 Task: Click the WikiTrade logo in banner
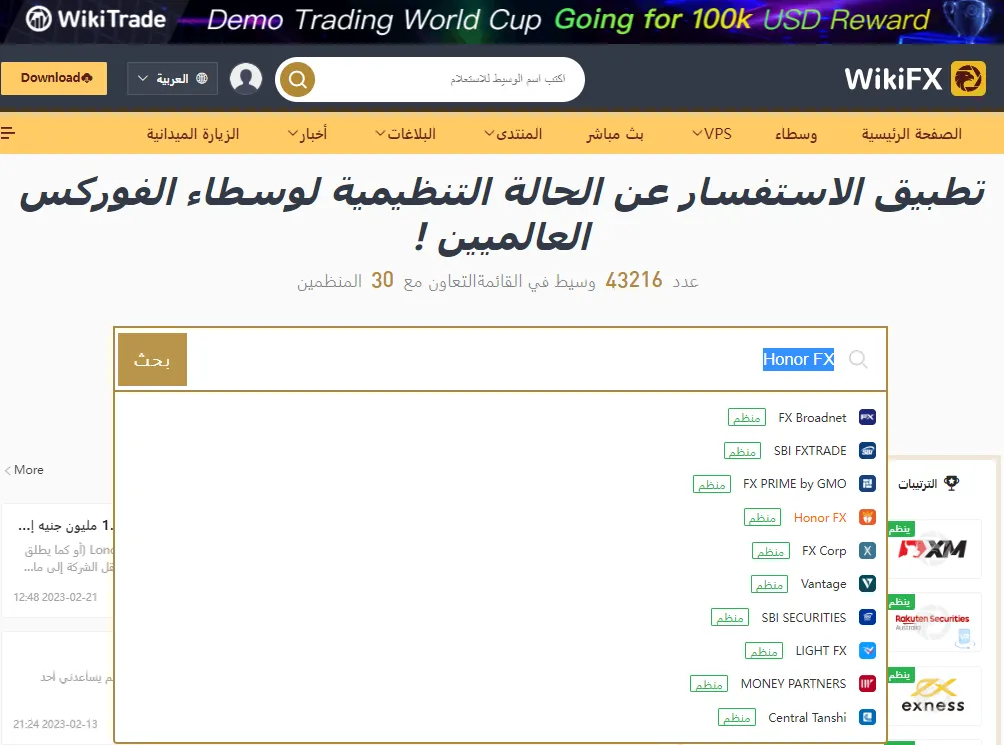tap(95, 19)
